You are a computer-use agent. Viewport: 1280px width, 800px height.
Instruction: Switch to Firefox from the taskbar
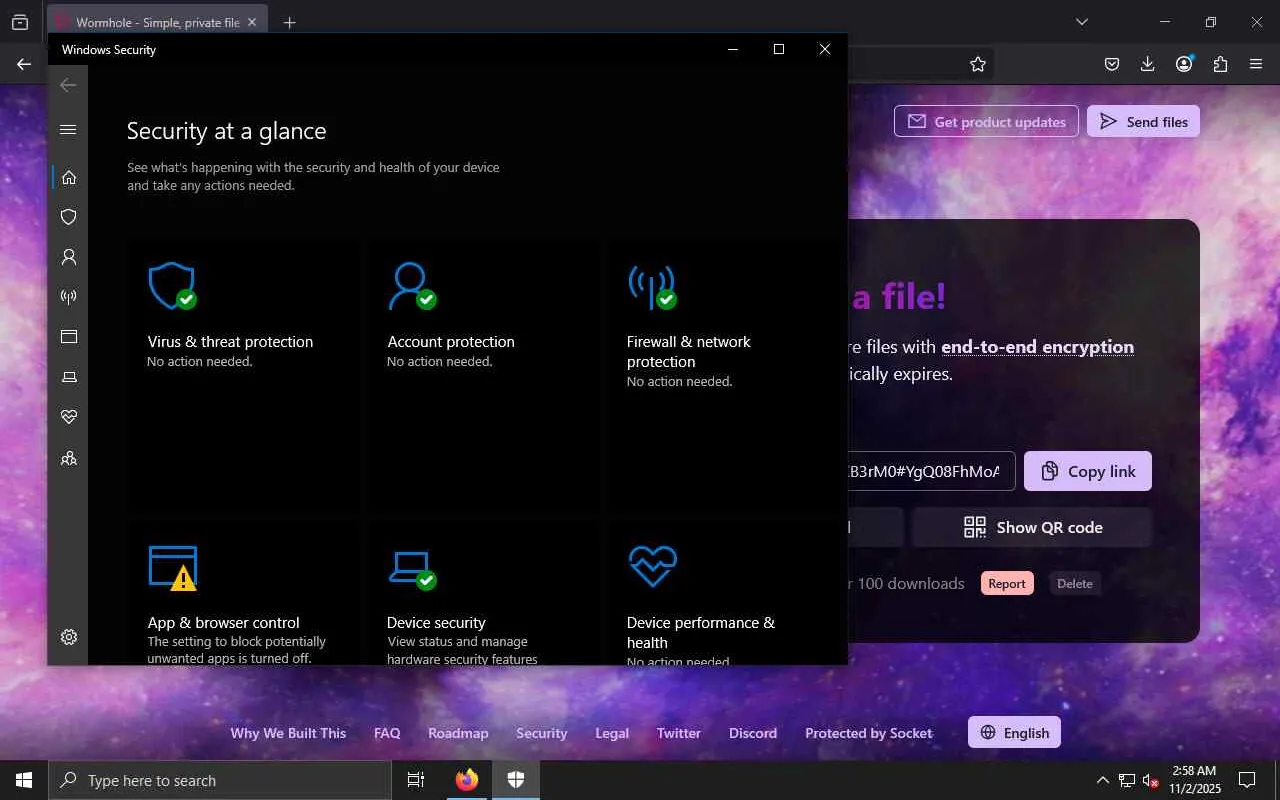point(467,780)
